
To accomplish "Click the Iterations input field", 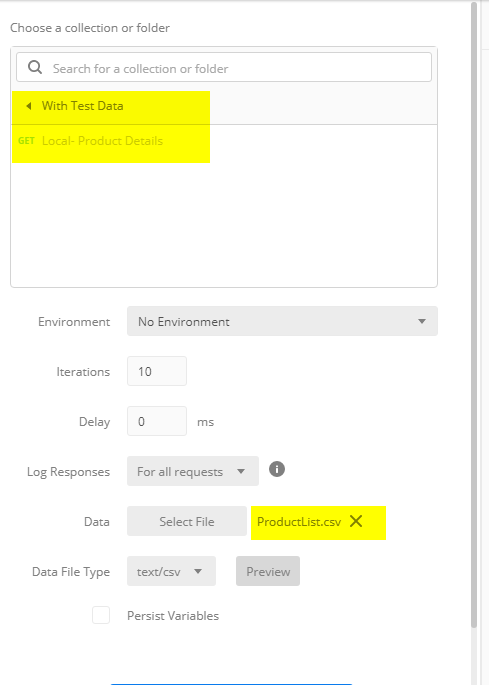I will 157,371.
